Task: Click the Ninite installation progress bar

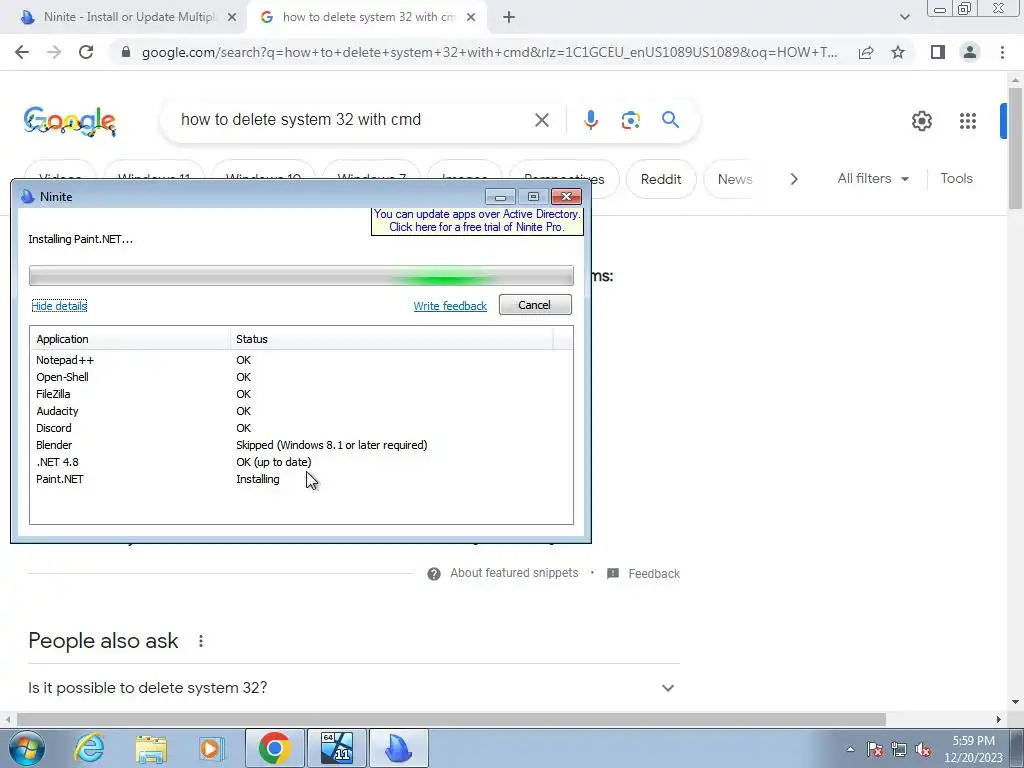Action: (x=301, y=276)
